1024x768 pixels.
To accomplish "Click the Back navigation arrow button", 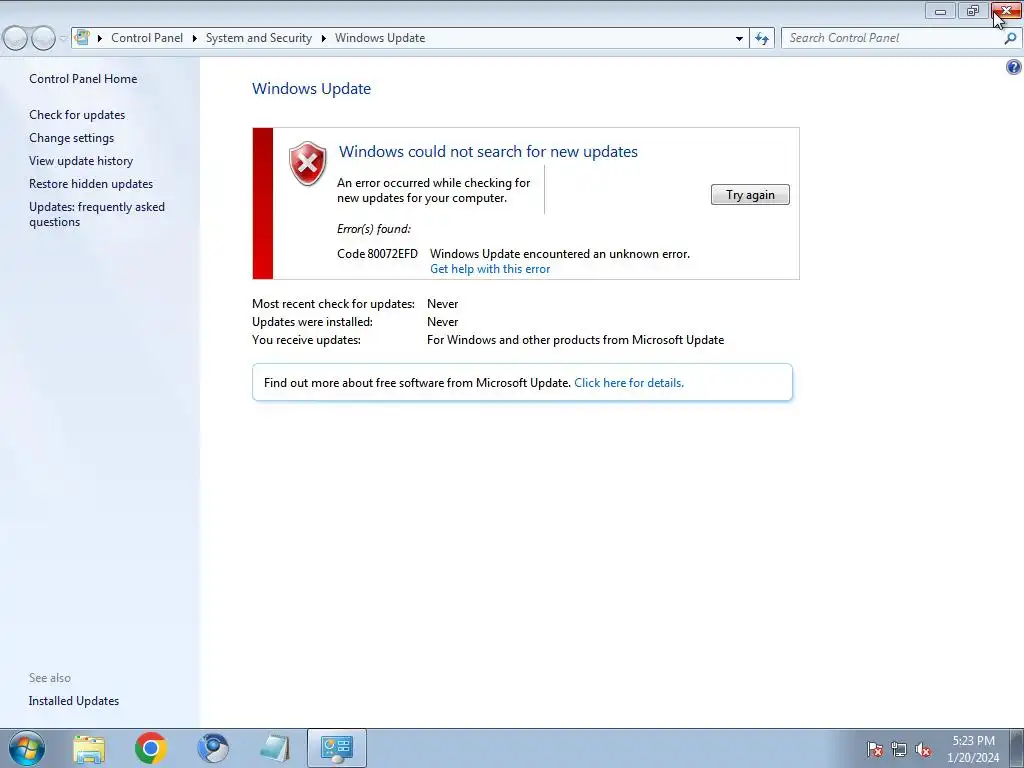I will pyautogui.click(x=16, y=38).
